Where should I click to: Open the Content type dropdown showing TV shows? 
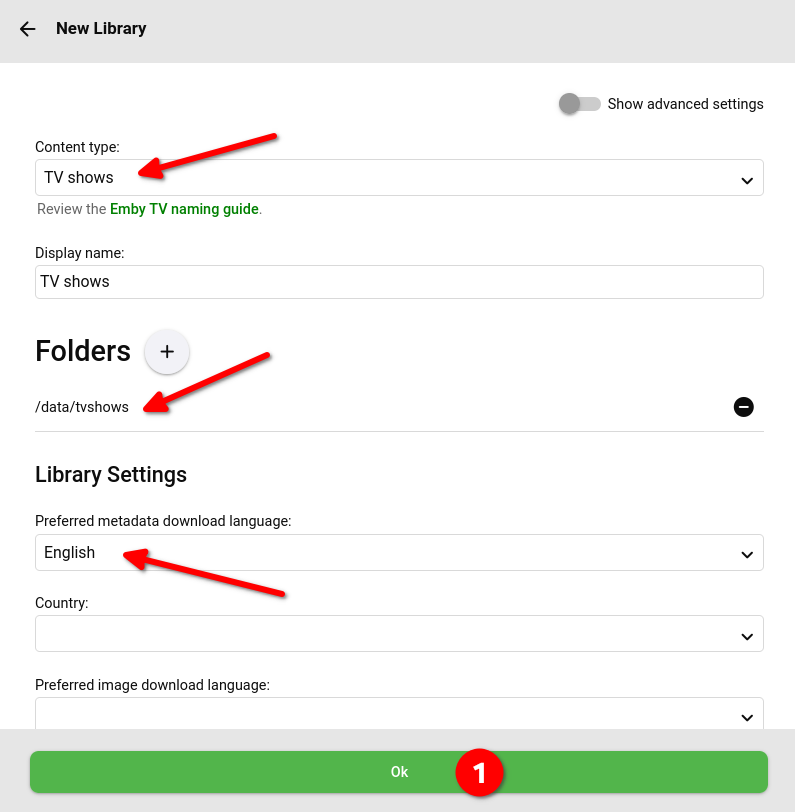point(399,178)
